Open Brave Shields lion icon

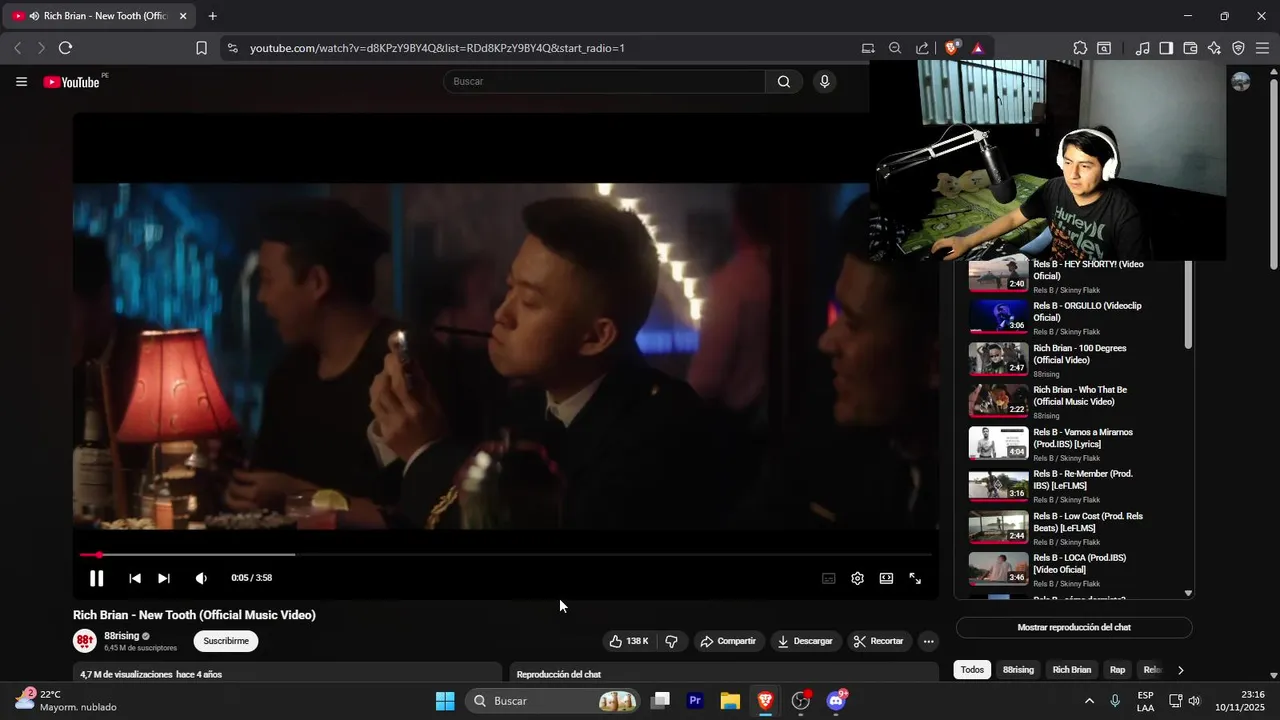coord(951,48)
